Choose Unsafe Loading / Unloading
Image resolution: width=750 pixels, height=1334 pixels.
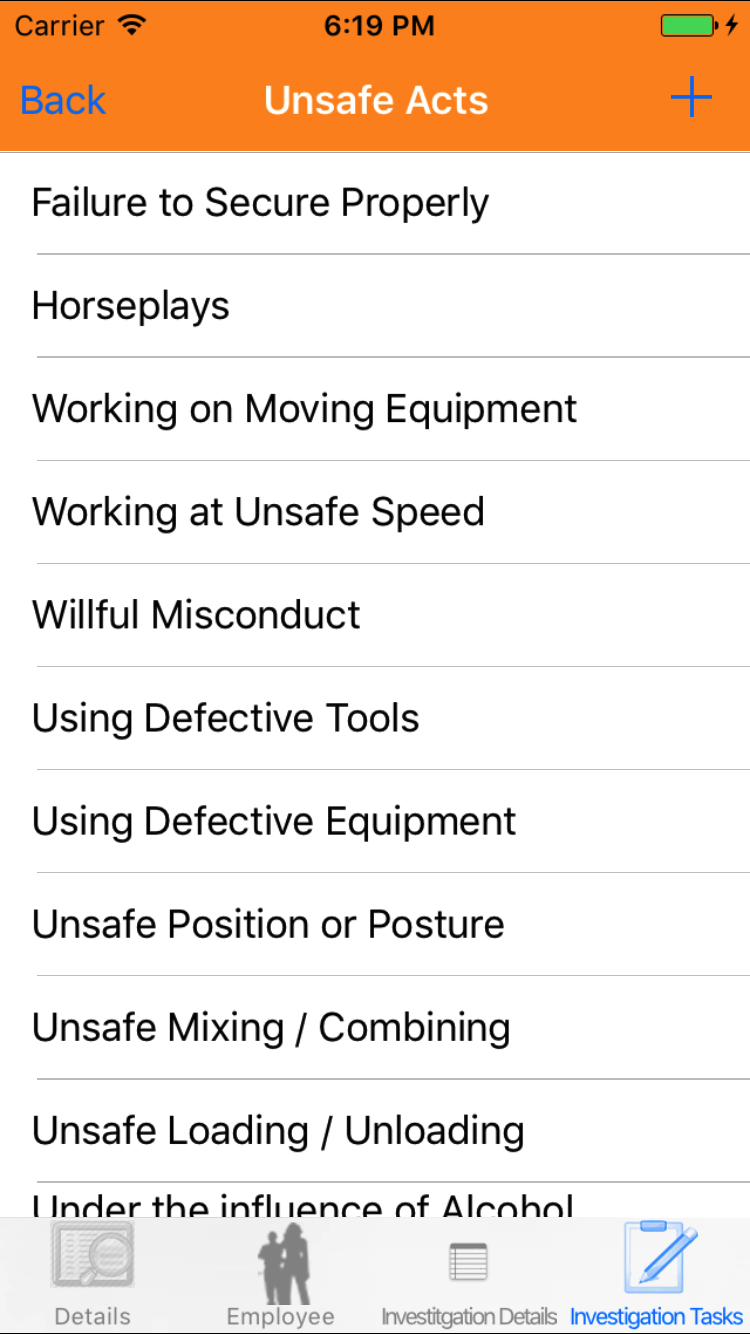pyautogui.click(x=278, y=1130)
